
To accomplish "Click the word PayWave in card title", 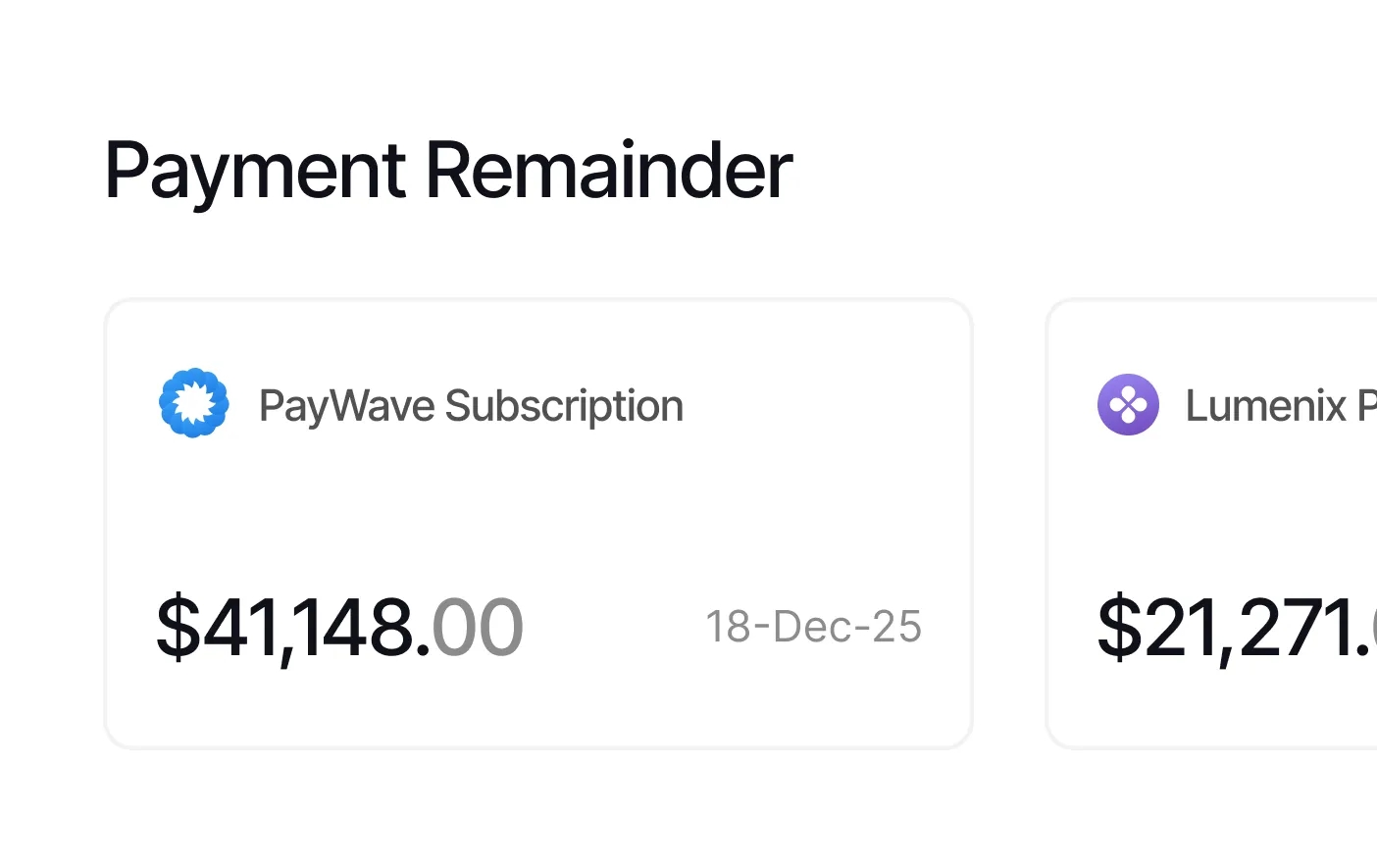I will point(347,407).
